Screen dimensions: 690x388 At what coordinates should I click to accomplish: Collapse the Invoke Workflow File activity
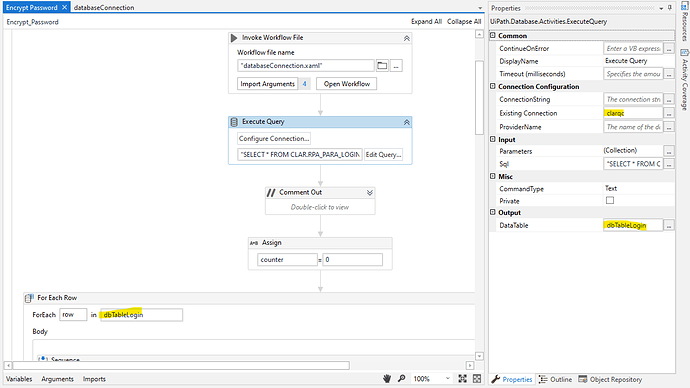[x=407, y=38]
